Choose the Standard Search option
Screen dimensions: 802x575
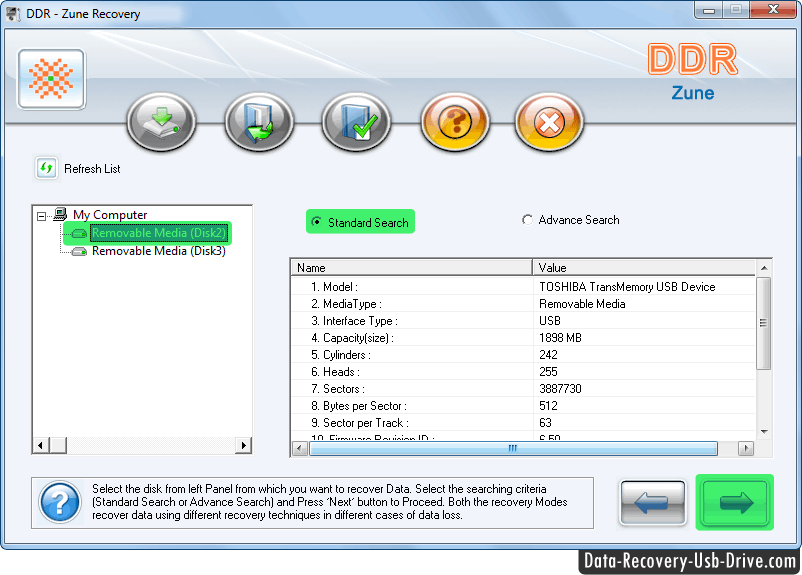coord(361,222)
